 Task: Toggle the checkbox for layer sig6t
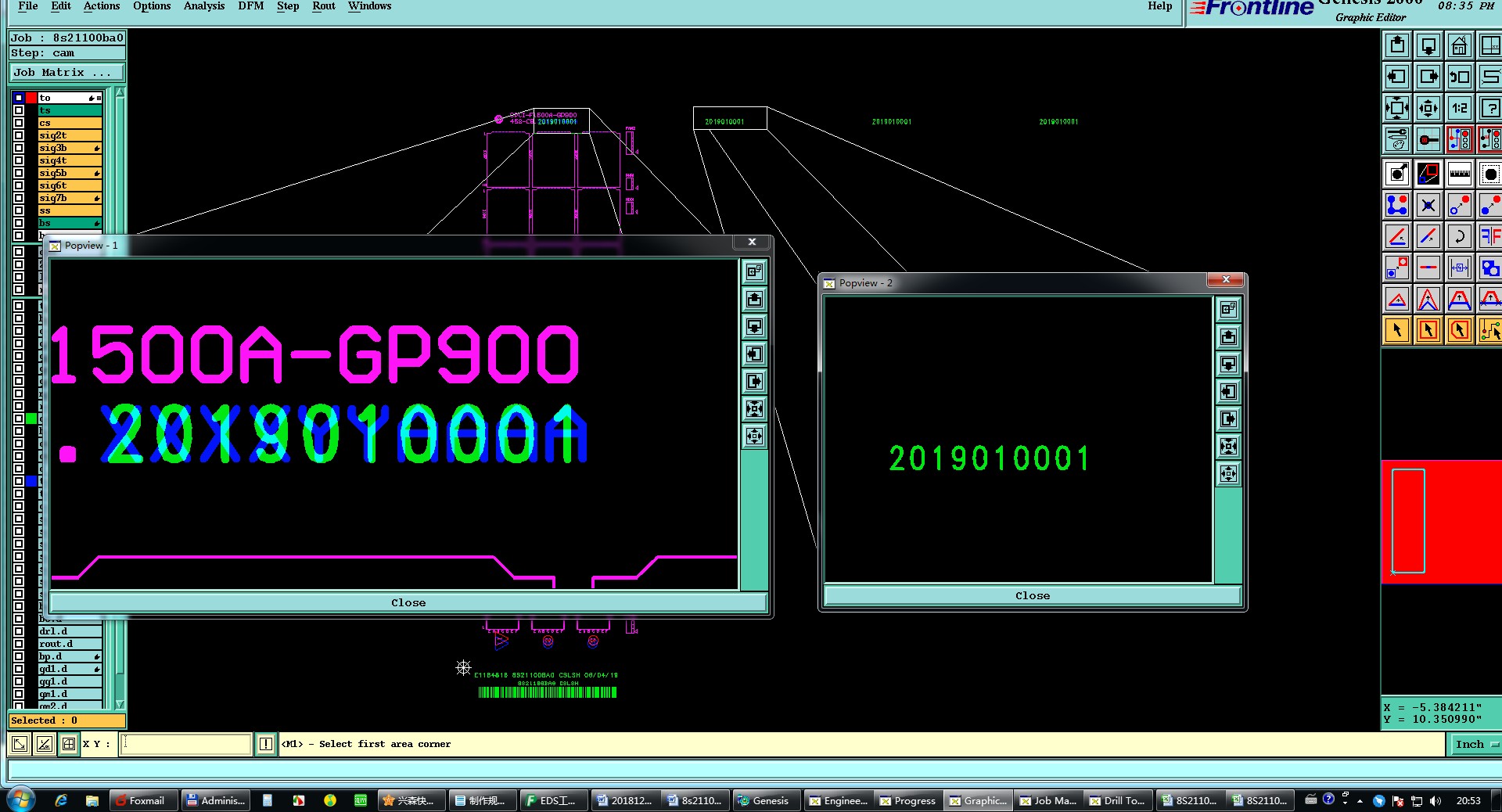point(19,185)
